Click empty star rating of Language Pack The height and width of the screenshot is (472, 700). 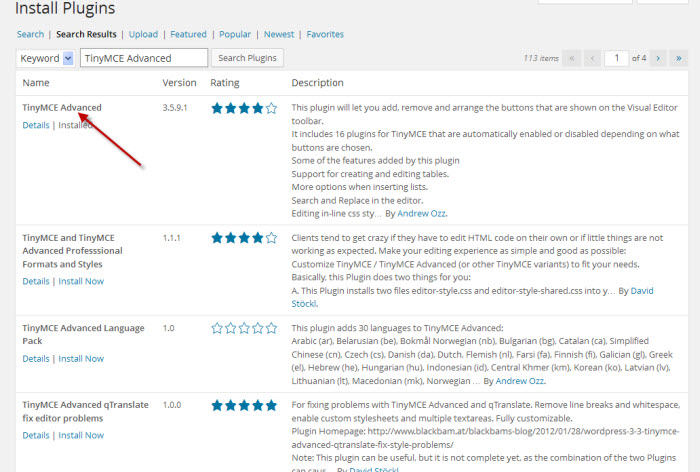coord(244,328)
